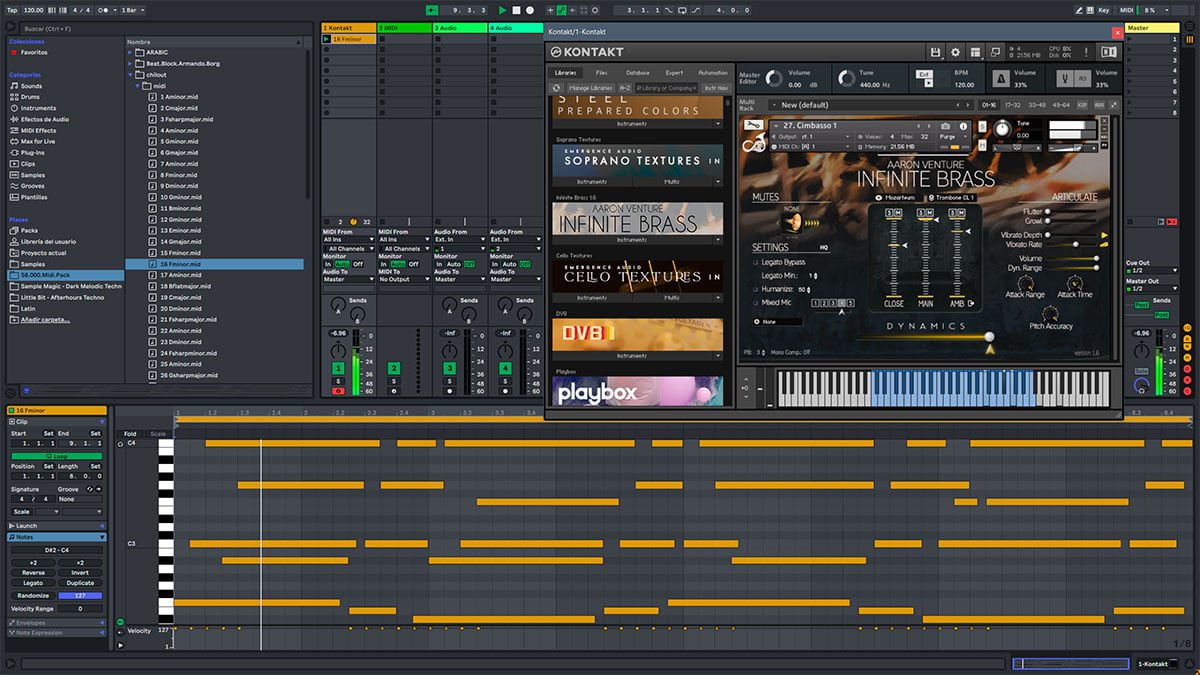The height and width of the screenshot is (675, 1200).
Task: Show instrument info with the i icon
Action: [964, 126]
